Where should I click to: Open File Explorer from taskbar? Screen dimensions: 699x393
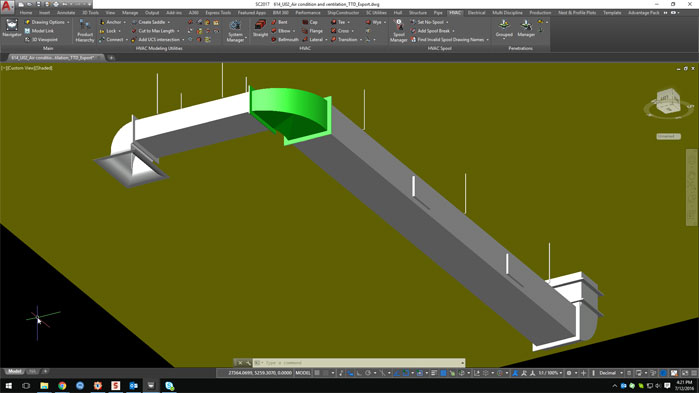point(44,385)
